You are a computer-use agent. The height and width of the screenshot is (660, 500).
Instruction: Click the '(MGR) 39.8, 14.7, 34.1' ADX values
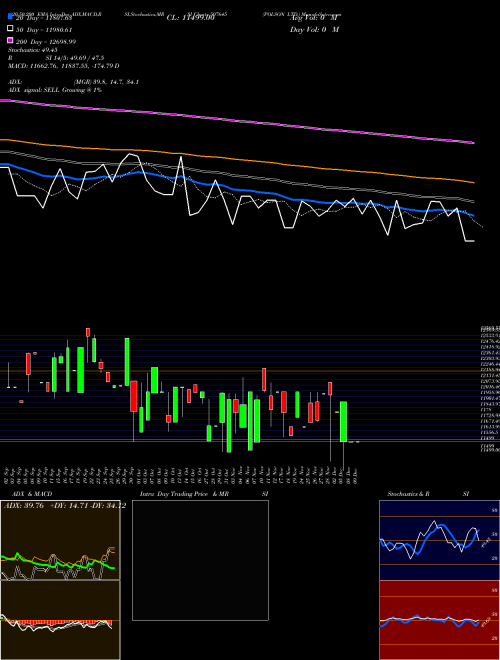106,82
